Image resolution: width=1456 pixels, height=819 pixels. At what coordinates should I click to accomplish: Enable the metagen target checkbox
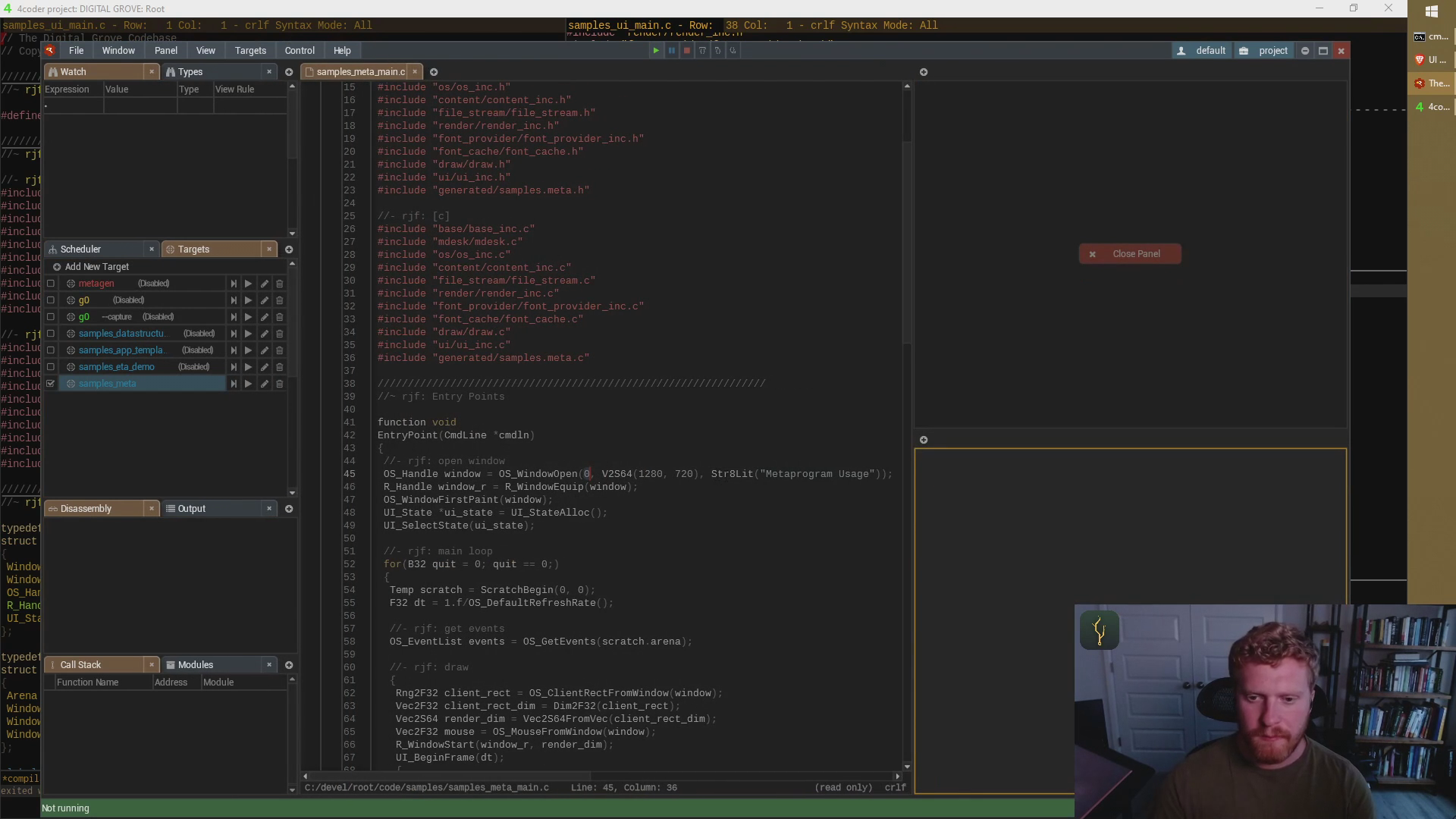point(51,284)
